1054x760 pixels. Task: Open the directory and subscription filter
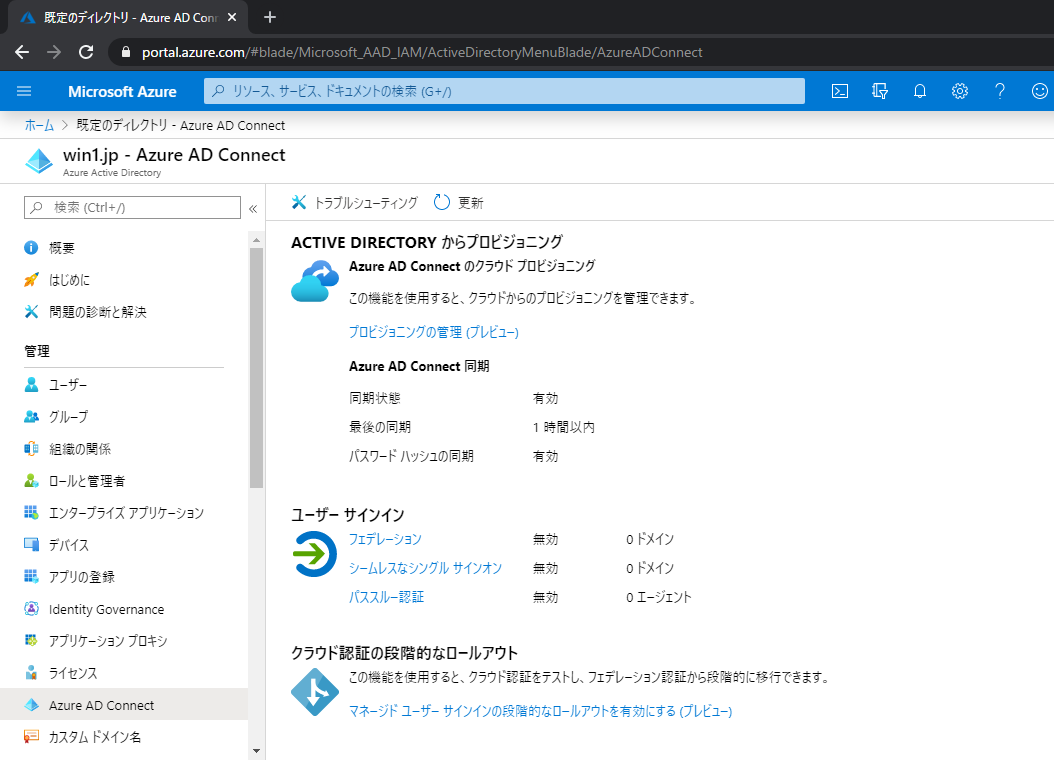[880, 91]
